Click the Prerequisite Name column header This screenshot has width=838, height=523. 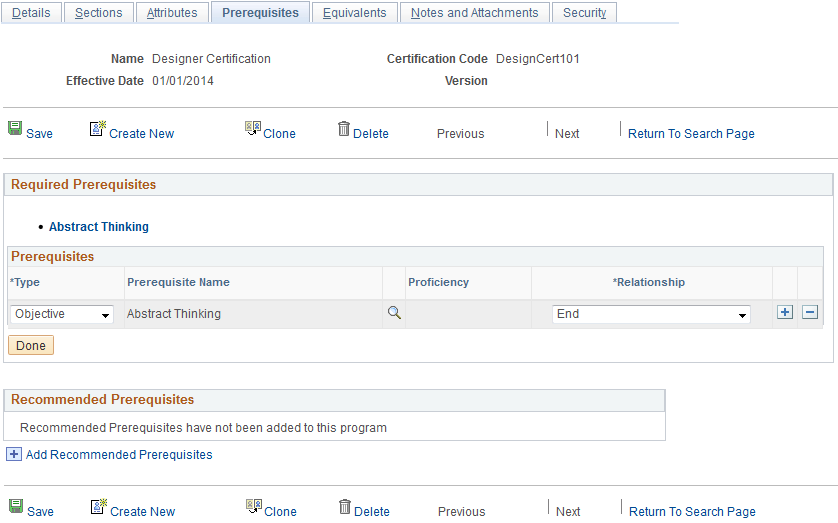pos(179,282)
